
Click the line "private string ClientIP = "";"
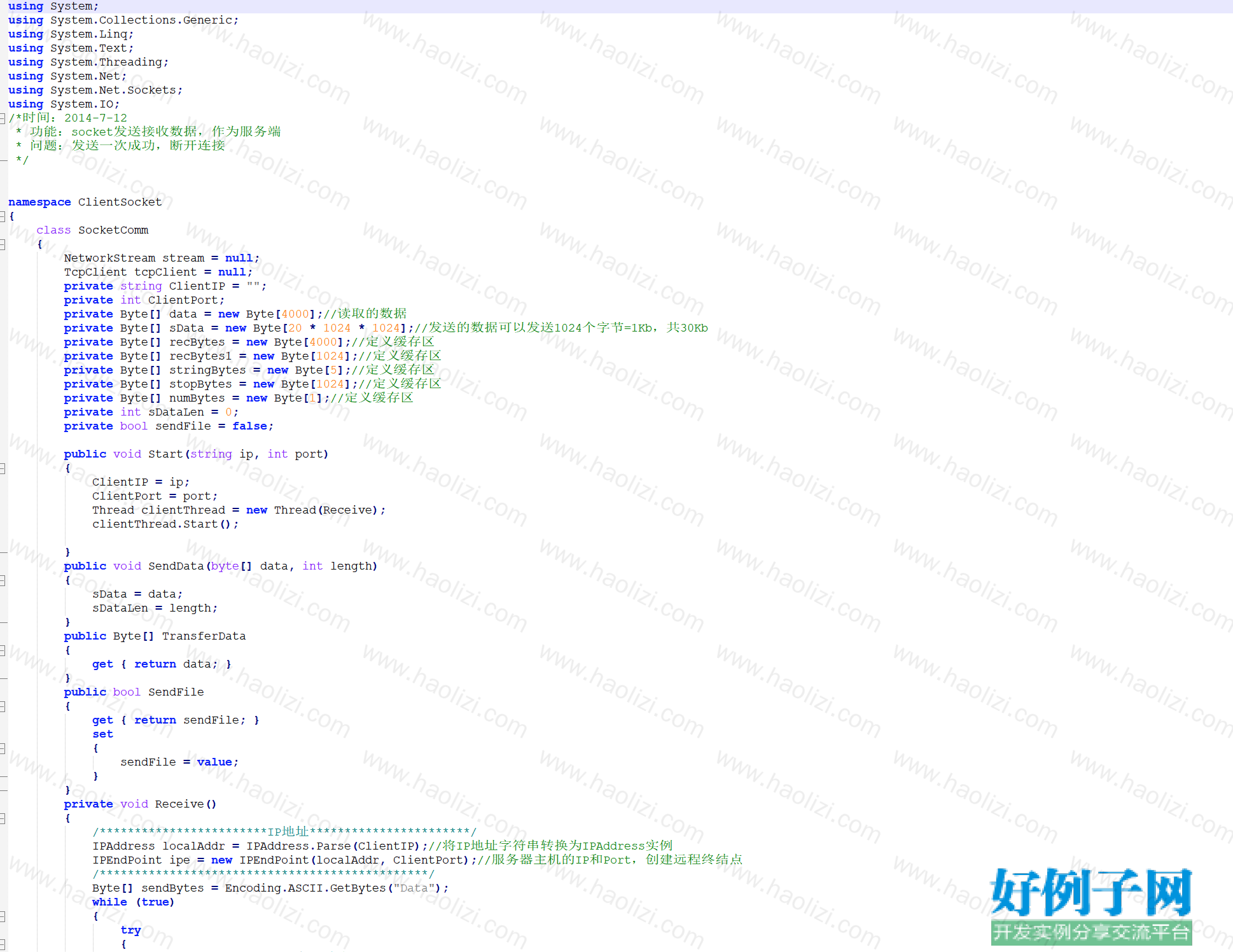pos(165,286)
